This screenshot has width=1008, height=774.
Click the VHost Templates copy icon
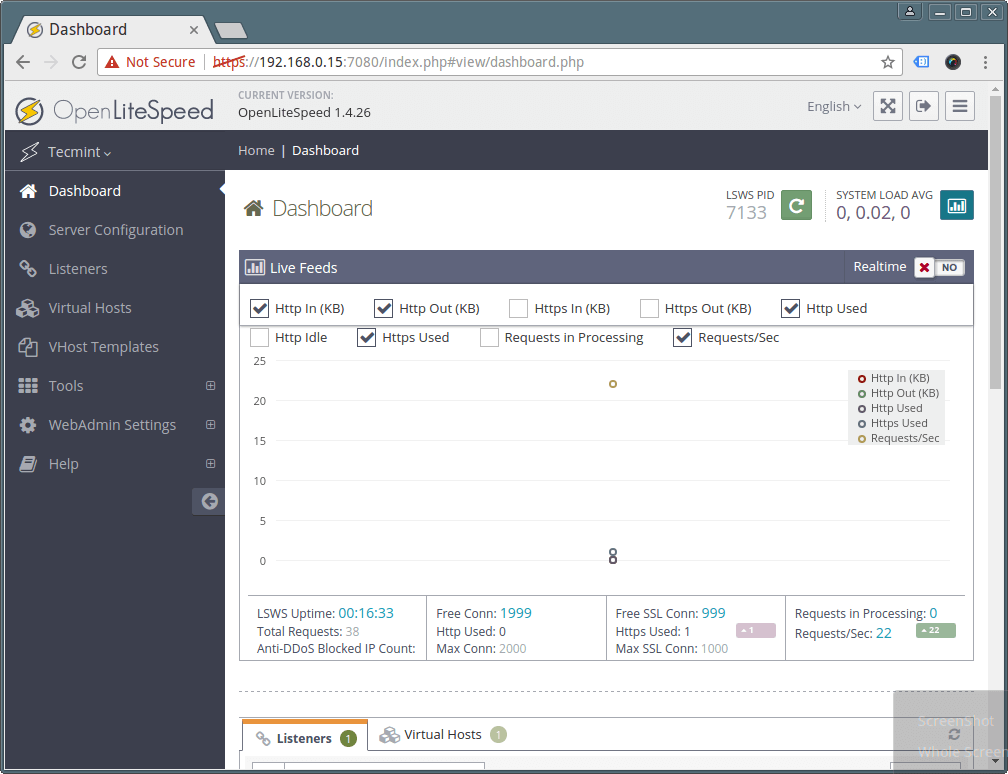[x=28, y=347]
